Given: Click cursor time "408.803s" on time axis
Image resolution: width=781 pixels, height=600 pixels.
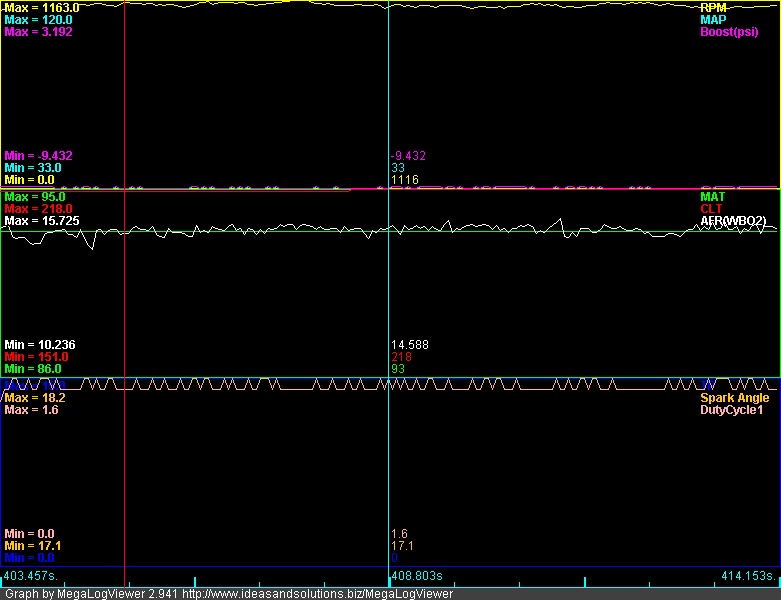Looking at the screenshot, I should point(417,576).
